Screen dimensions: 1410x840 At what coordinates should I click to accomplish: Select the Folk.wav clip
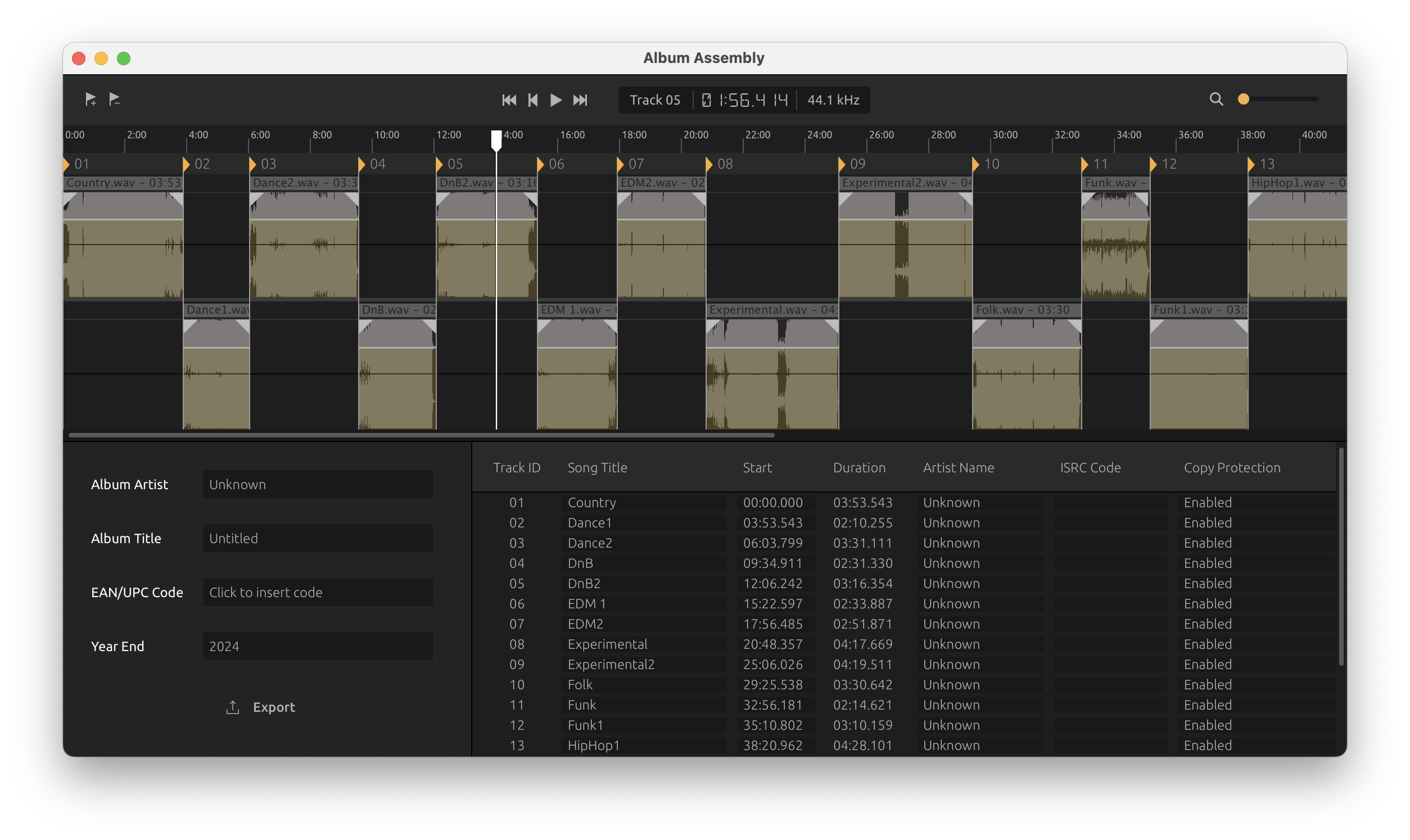(x=1027, y=366)
